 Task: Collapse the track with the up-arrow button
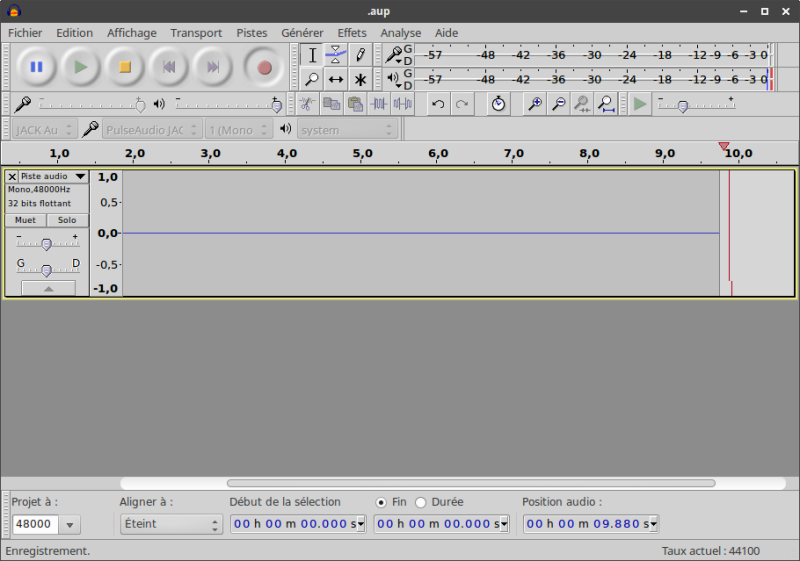tap(46, 288)
